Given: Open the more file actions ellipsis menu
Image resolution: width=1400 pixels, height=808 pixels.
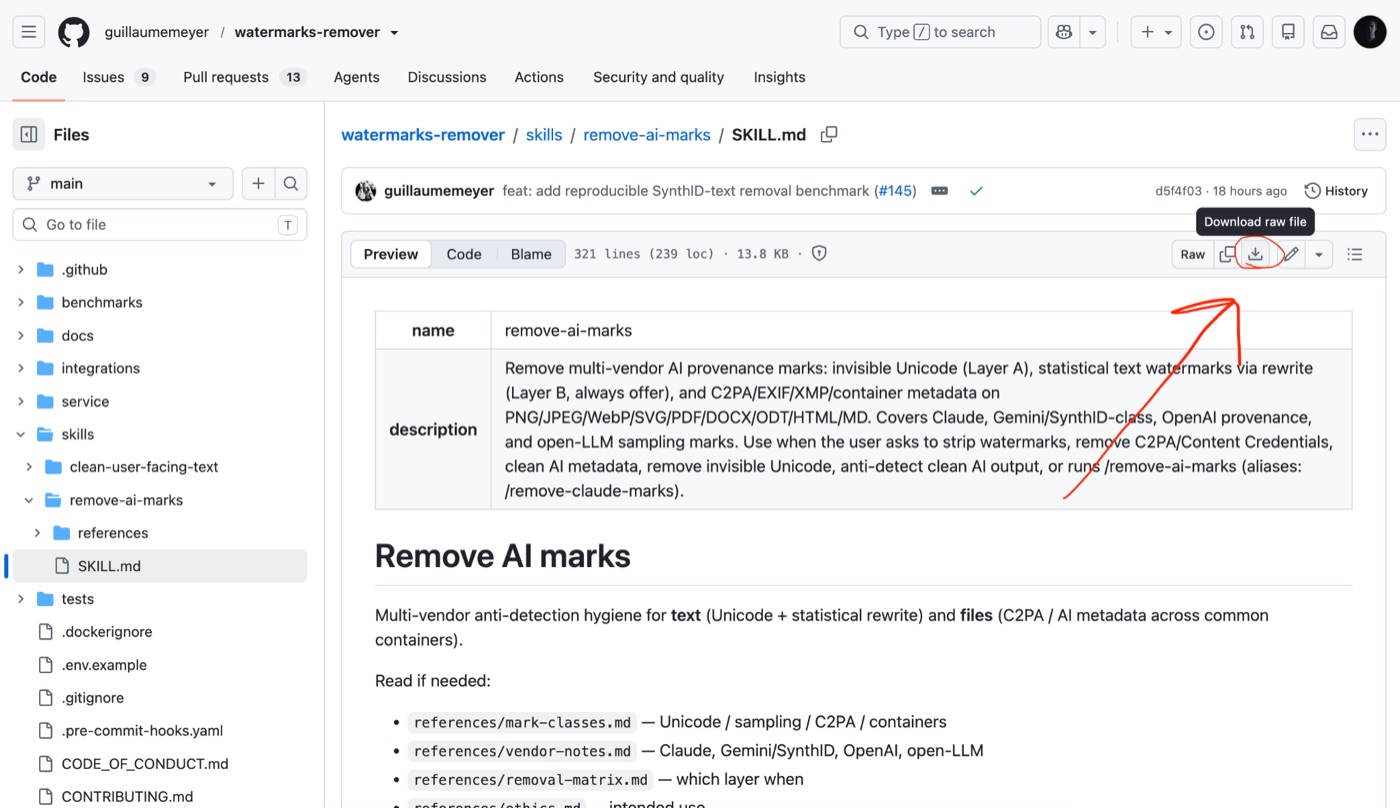Looking at the screenshot, I should pos(1370,134).
